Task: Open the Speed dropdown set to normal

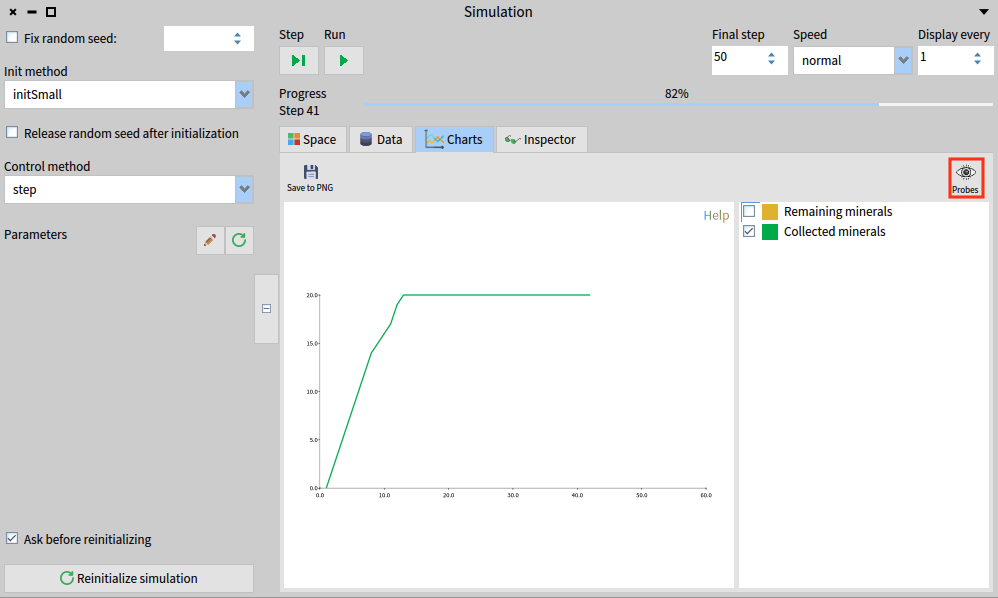Action: coord(904,61)
